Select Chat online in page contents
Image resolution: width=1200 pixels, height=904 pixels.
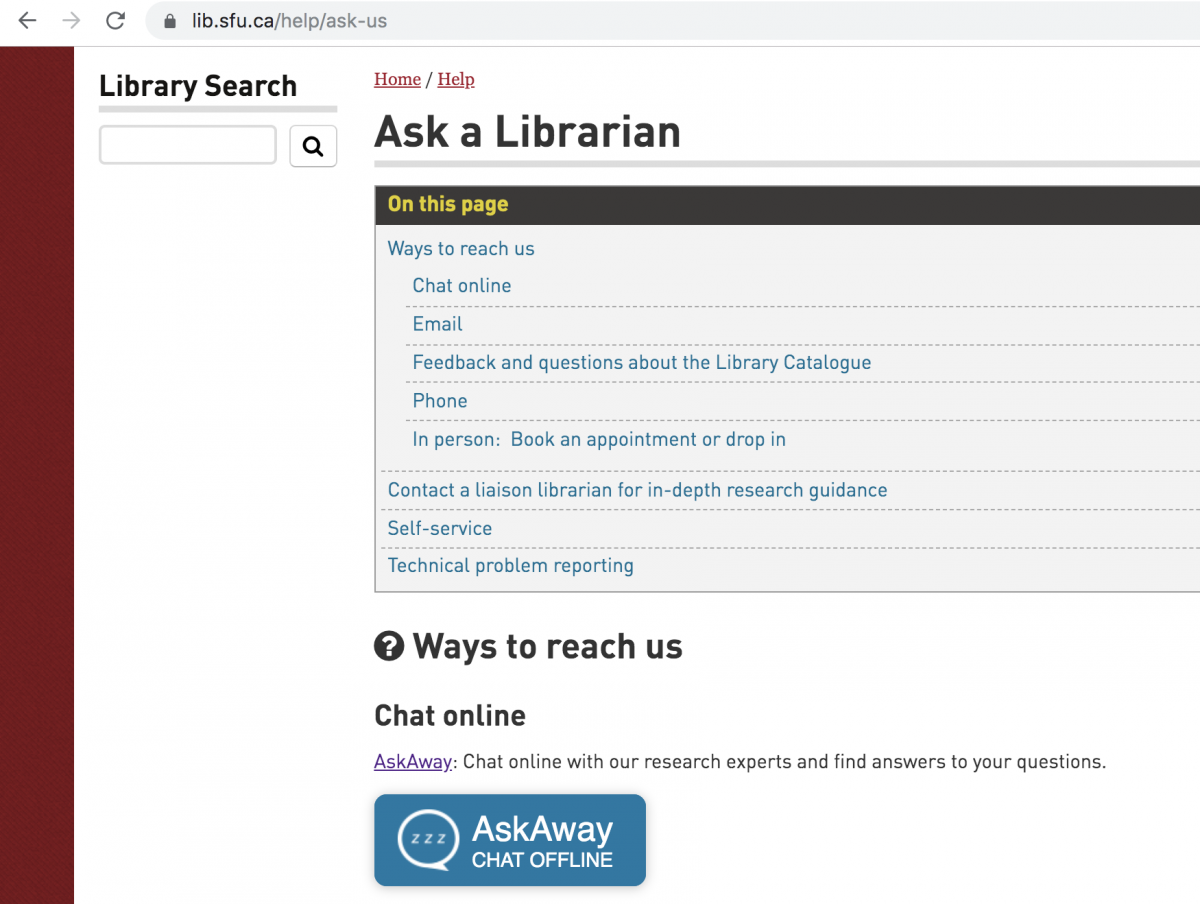click(x=461, y=286)
